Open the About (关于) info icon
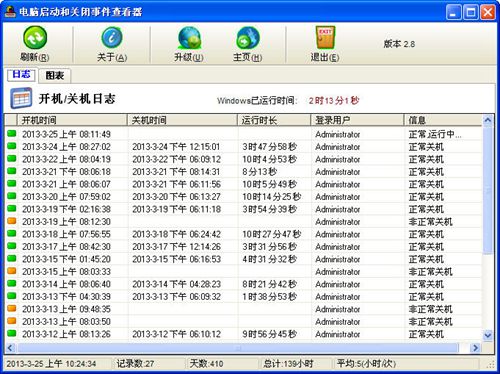The height and width of the screenshot is (374, 500). tap(112, 37)
